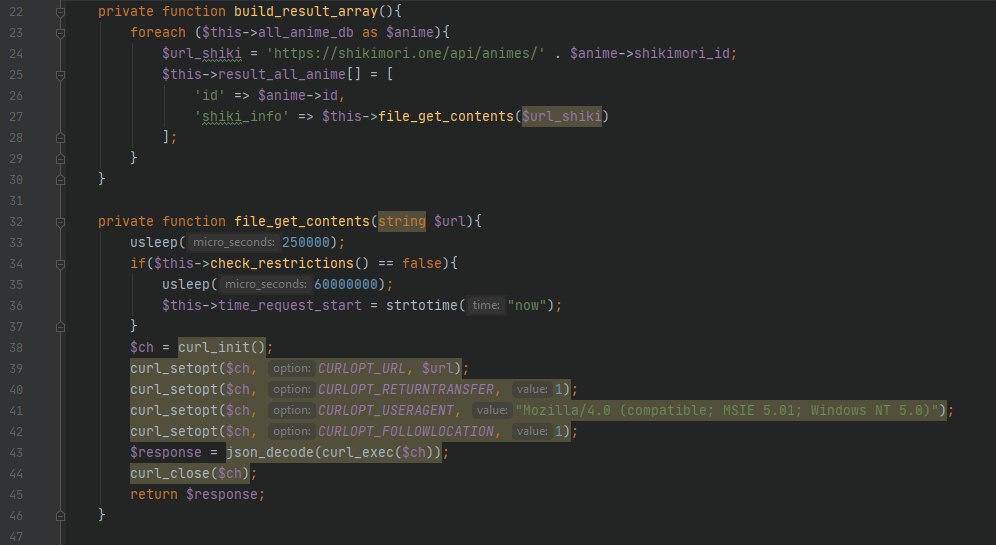Click the check_restrictions method call

[x=281, y=264]
